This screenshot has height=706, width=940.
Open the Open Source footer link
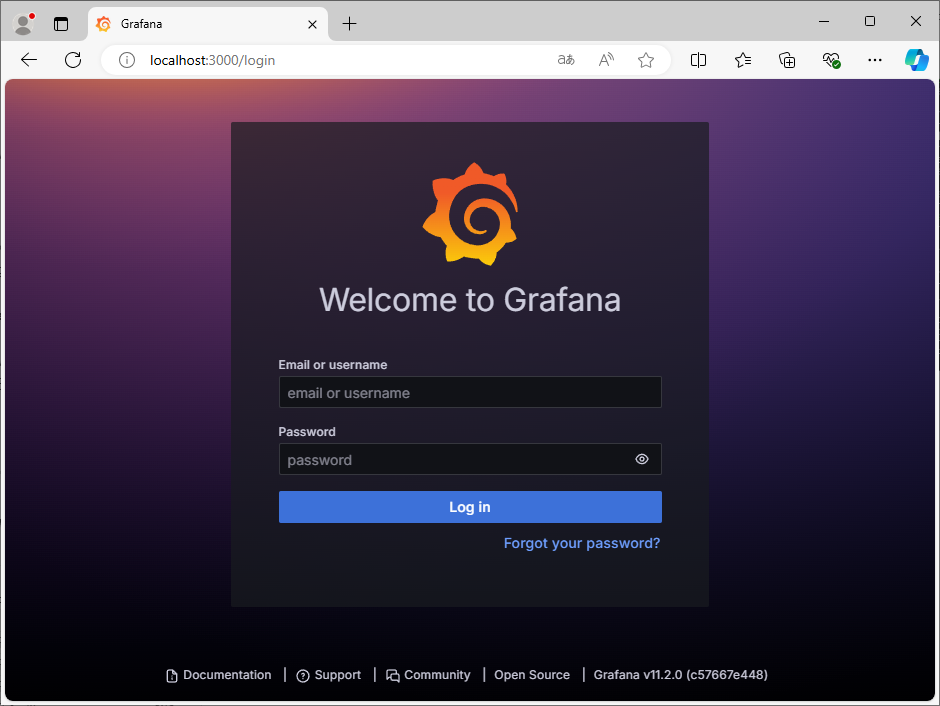532,675
